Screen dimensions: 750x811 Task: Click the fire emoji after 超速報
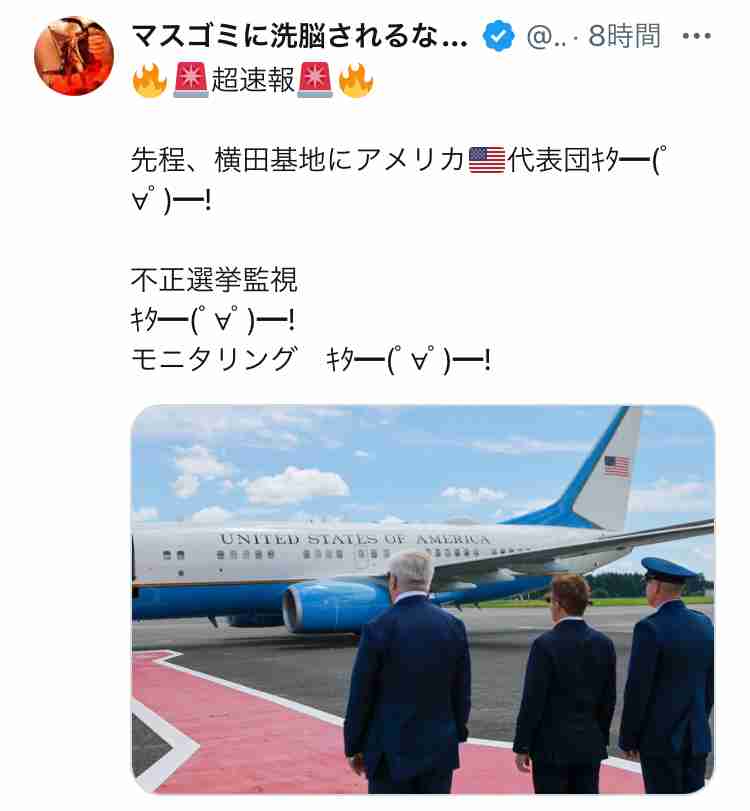[356, 80]
